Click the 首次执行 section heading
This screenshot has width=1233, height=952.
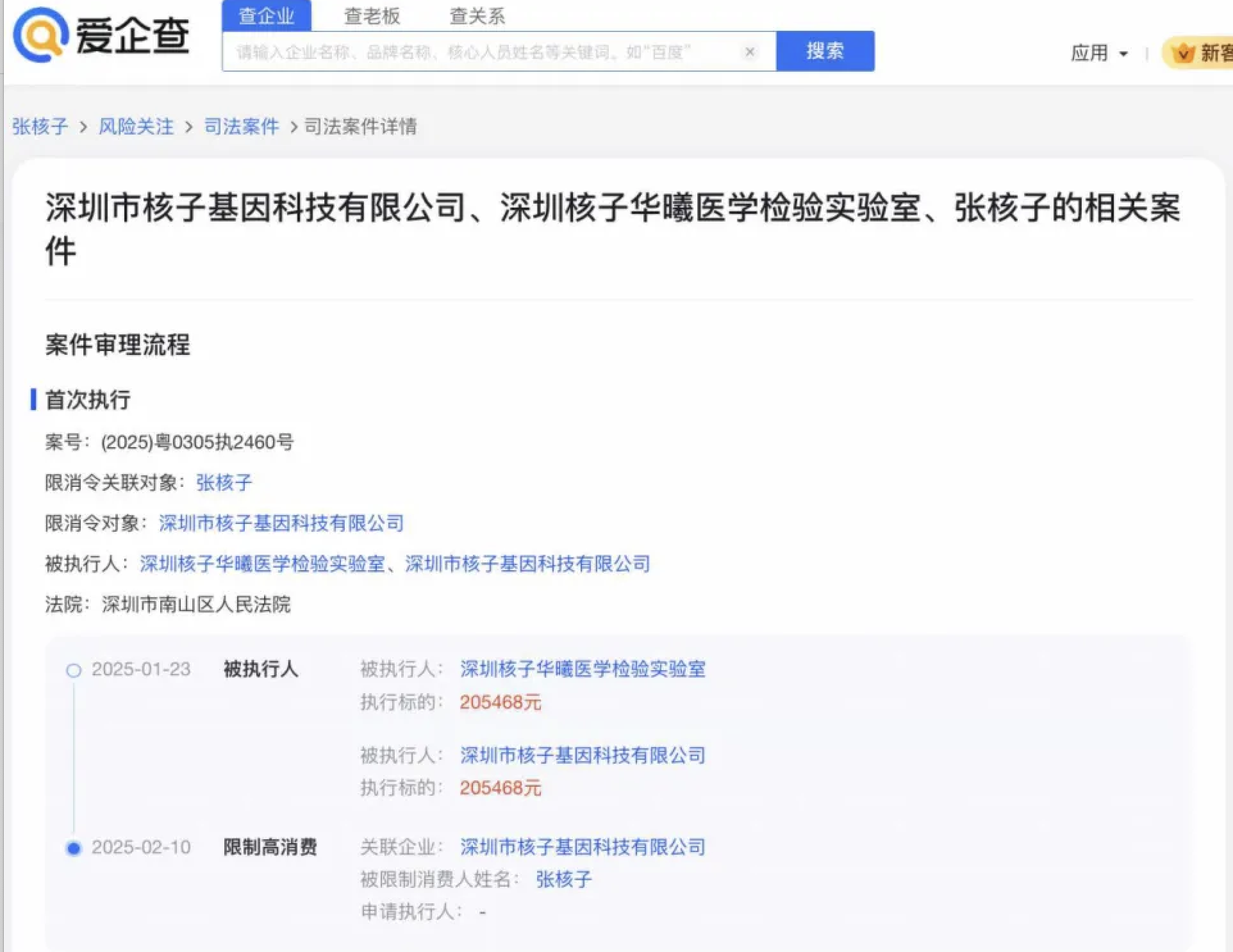click(88, 400)
